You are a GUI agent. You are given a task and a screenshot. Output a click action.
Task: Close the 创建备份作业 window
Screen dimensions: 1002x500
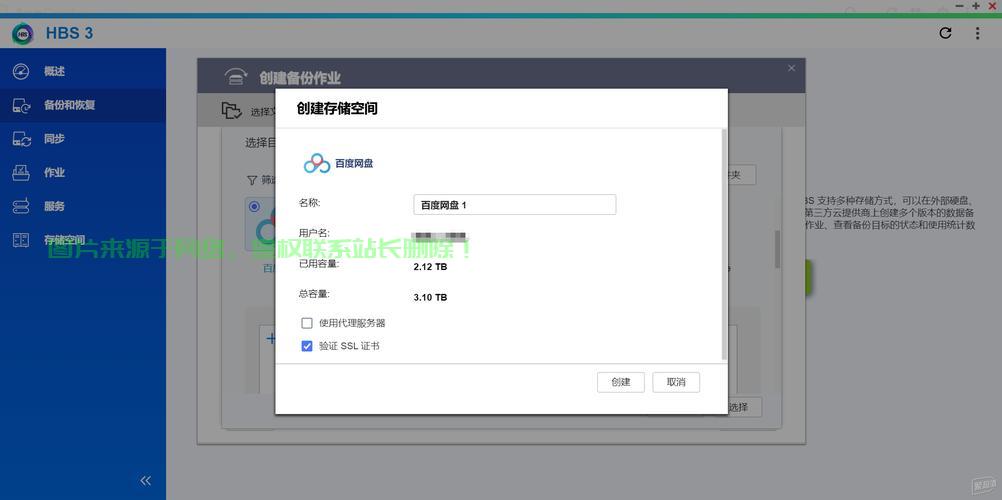(792, 68)
